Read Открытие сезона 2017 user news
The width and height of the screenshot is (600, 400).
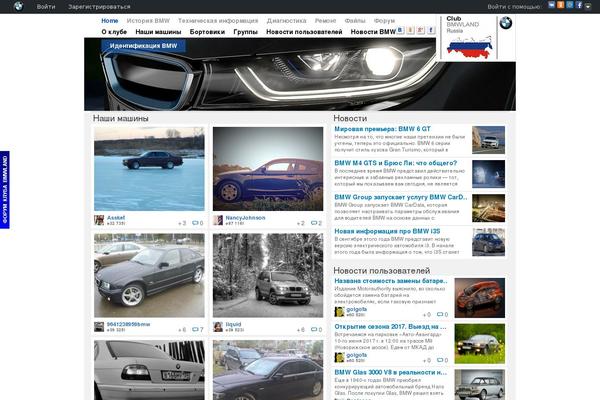tap(390, 327)
